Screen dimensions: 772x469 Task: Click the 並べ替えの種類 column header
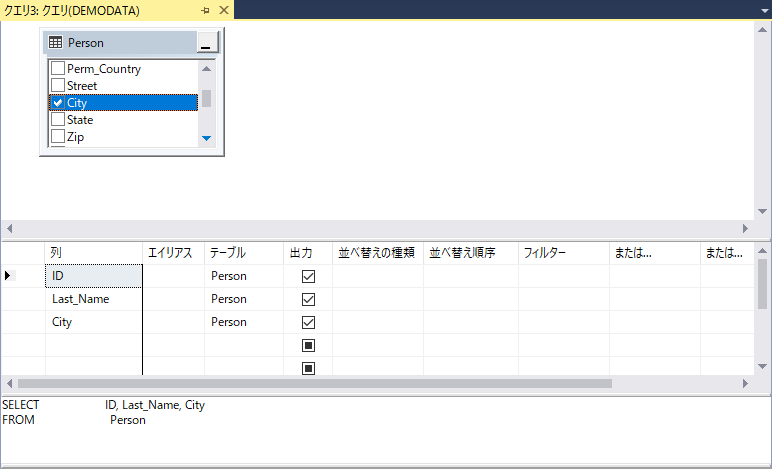(x=377, y=253)
